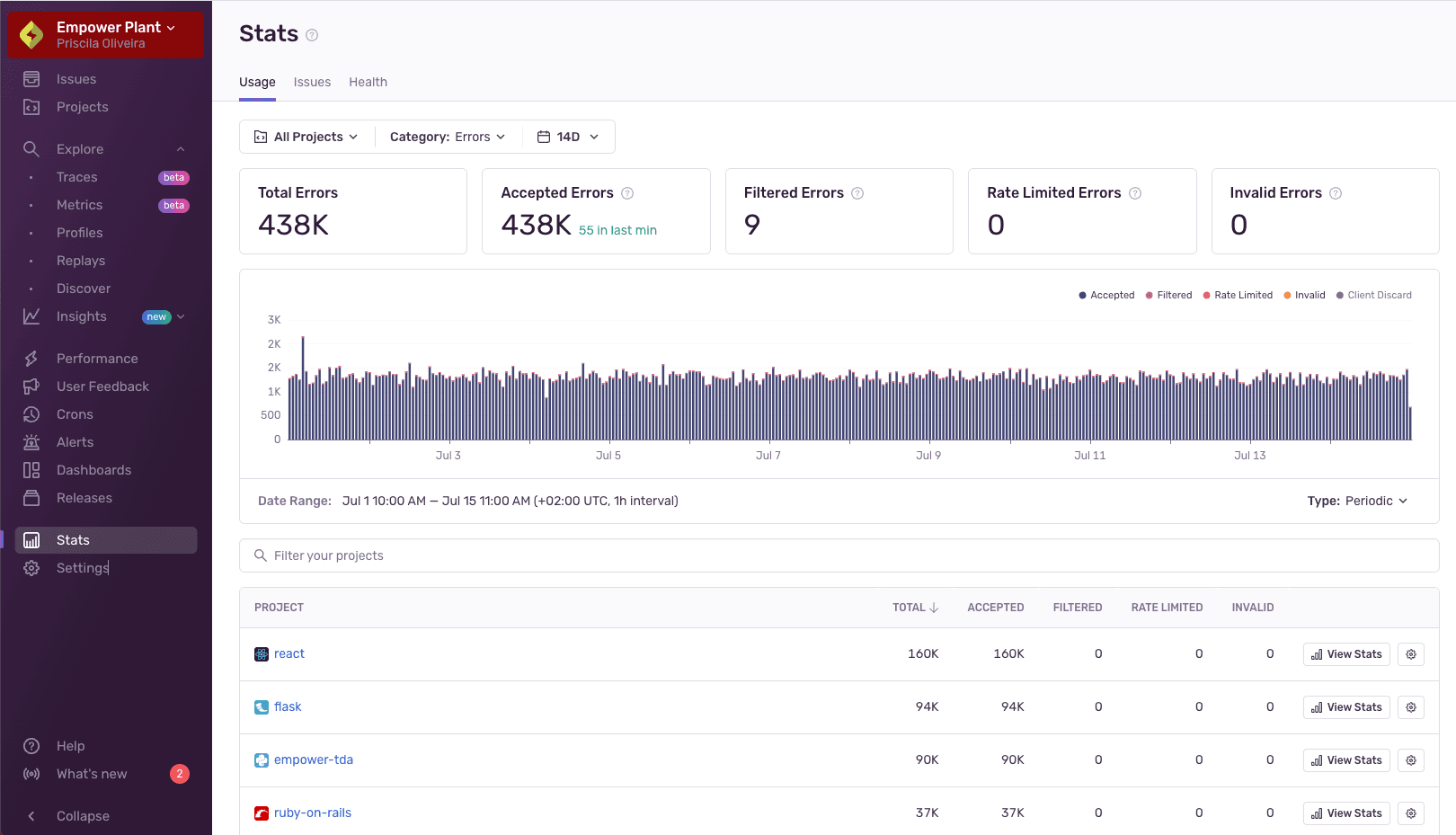The width and height of the screenshot is (1456, 835).
Task: View Stats for the flask project
Action: (1345, 706)
